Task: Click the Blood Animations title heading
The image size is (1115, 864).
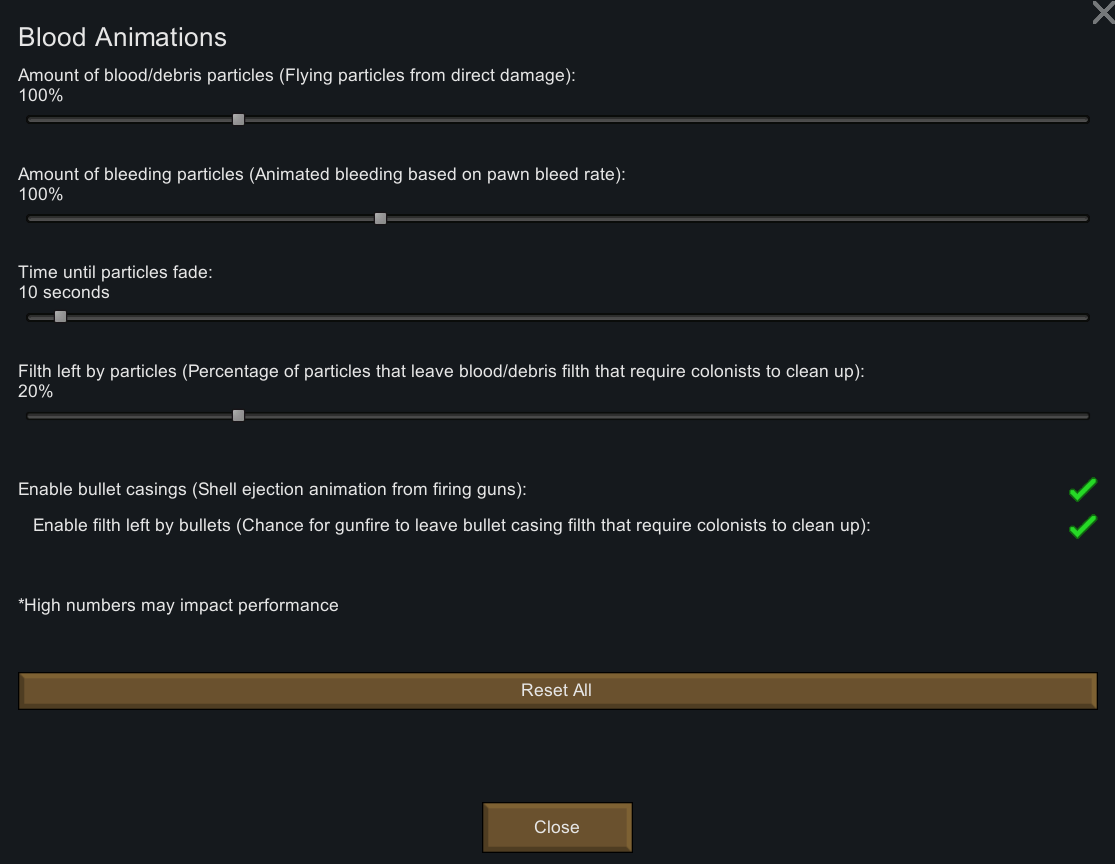Action: point(122,37)
